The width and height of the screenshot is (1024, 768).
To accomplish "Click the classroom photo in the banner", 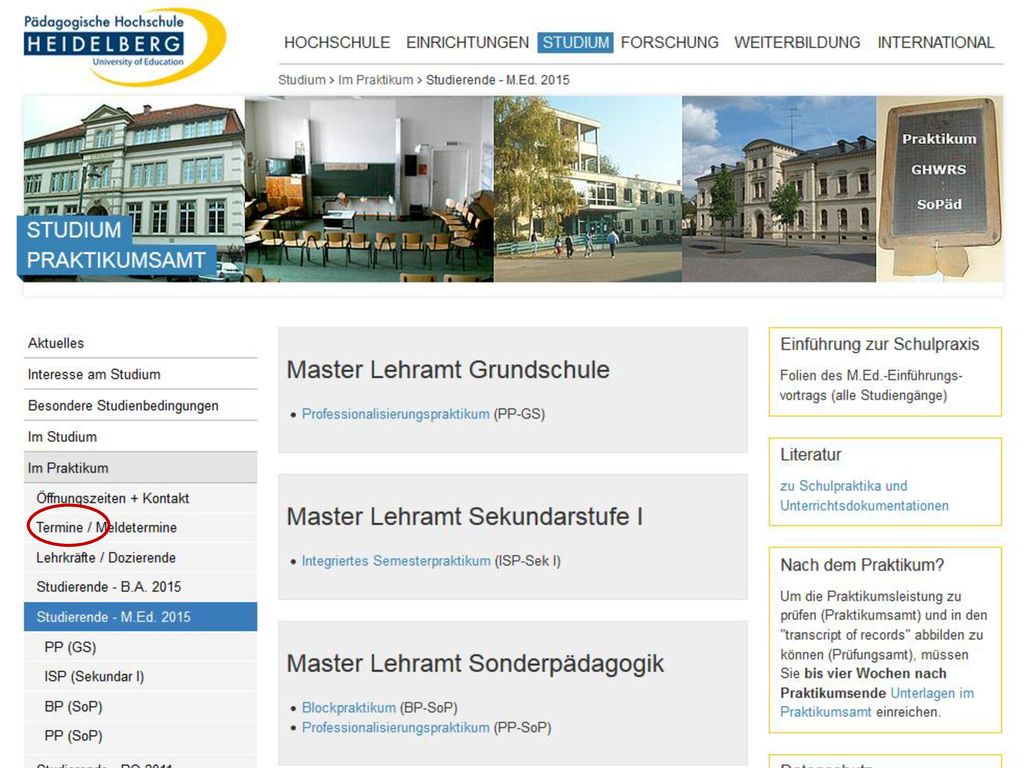I will click(x=370, y=189).
